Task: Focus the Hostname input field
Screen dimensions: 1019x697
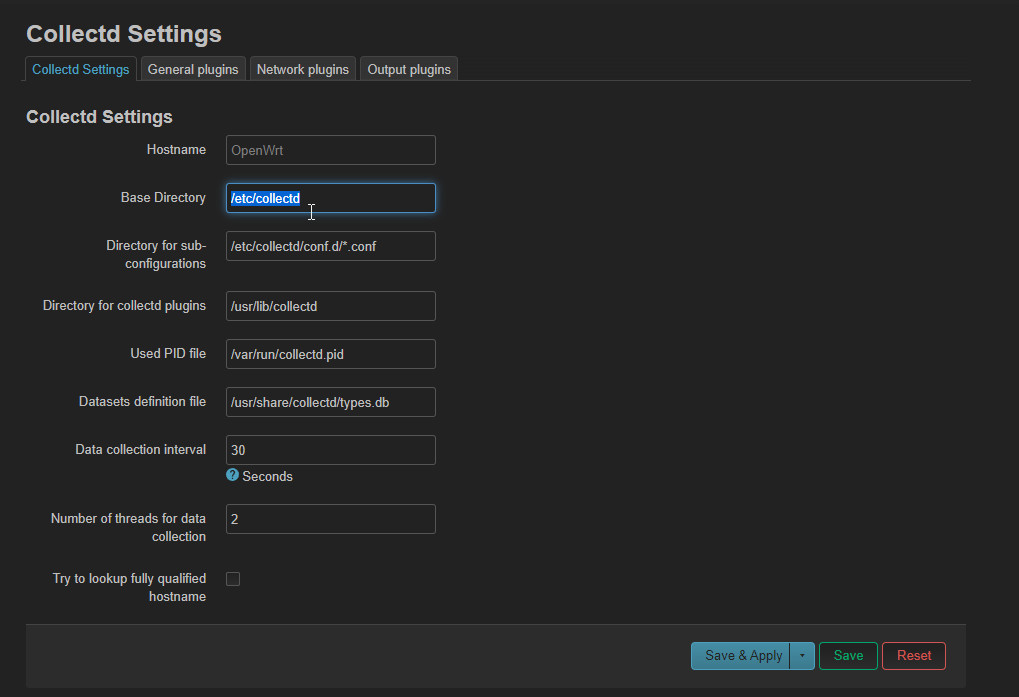Action: [330, 150]
